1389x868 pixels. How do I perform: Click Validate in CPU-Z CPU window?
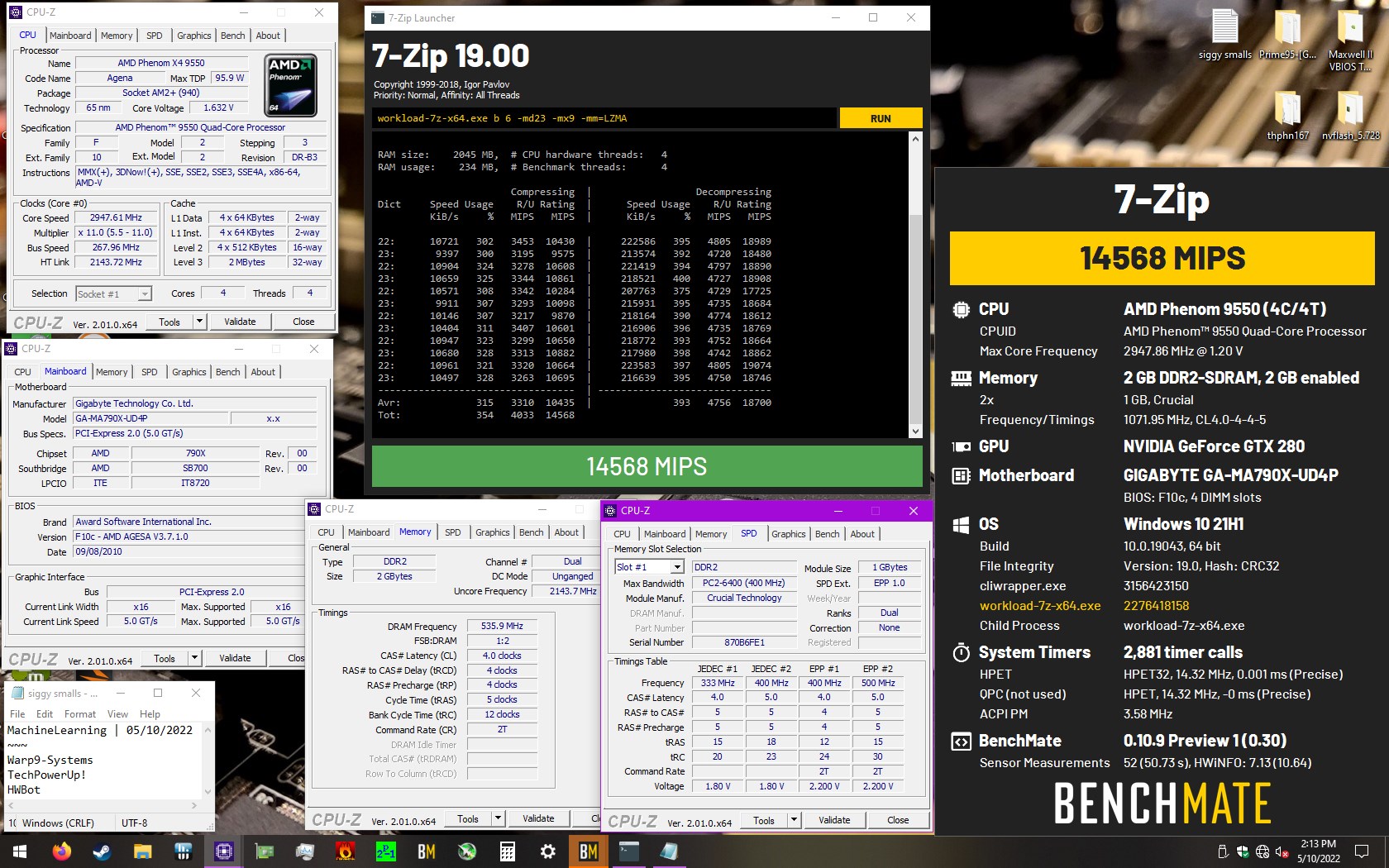(240, 322)
